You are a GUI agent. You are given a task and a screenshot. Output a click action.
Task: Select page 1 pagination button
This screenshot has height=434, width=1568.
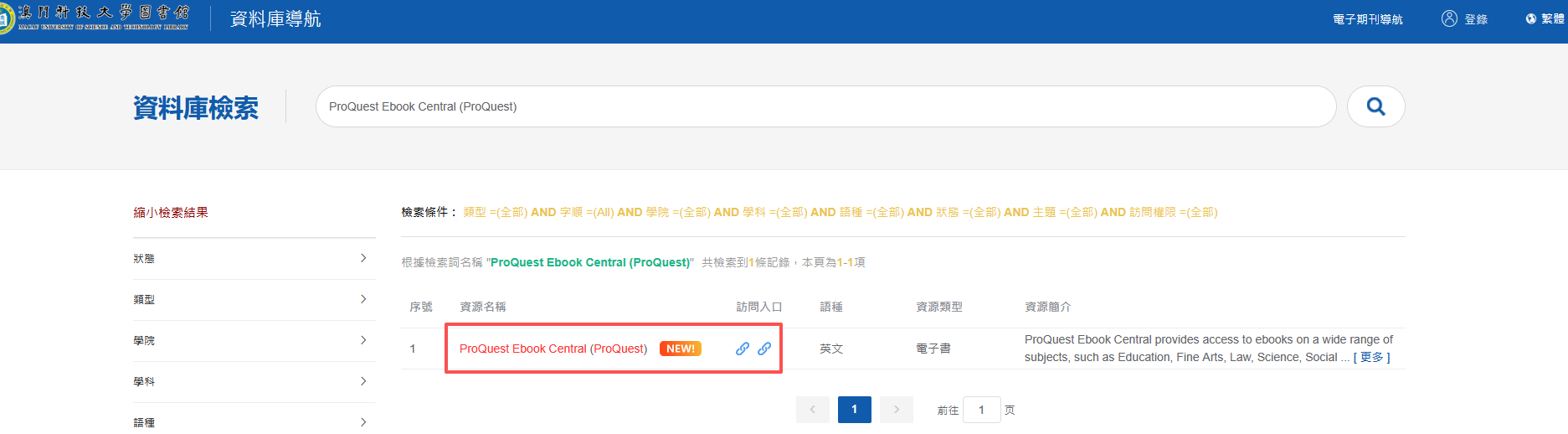click(x=854, y=410)
